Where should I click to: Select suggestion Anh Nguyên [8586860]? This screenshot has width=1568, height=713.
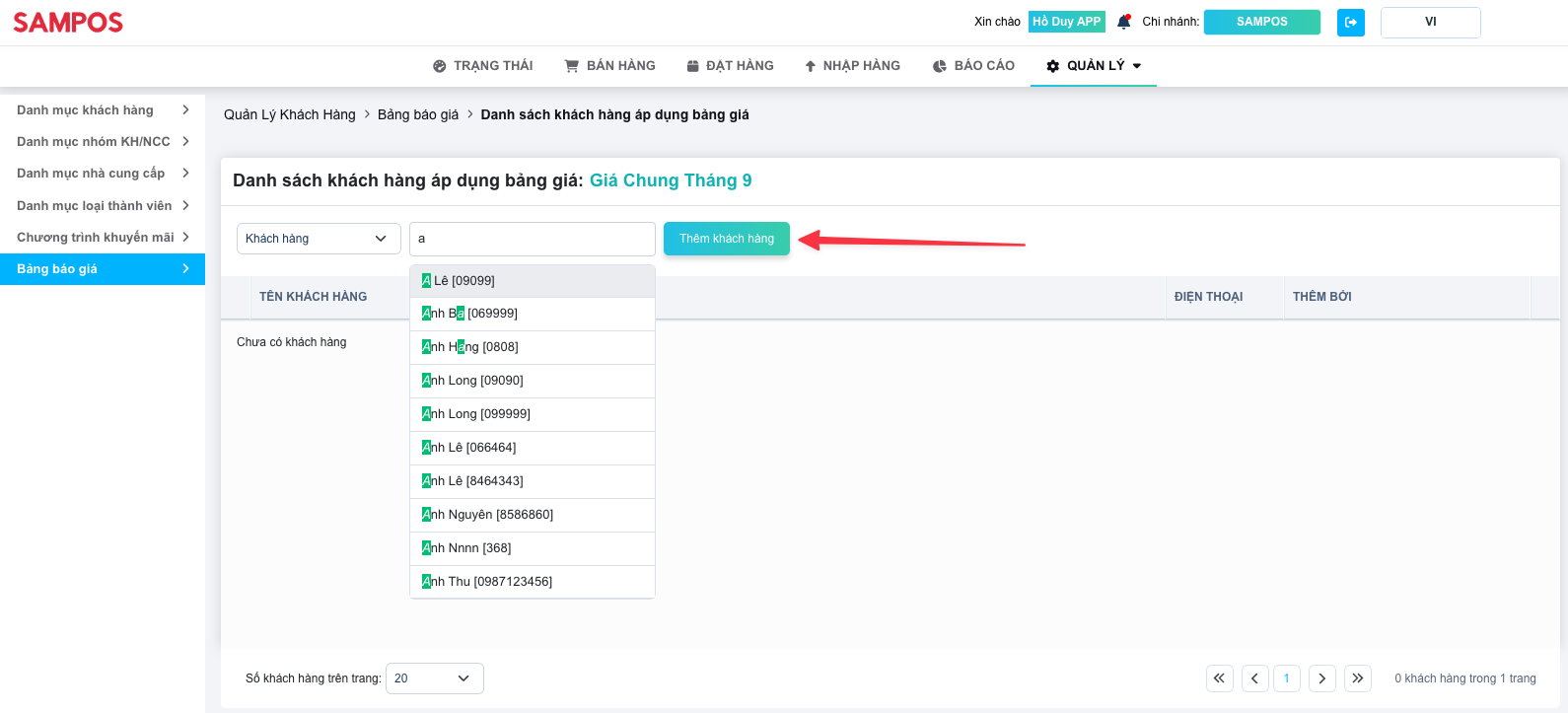(533, 515)
